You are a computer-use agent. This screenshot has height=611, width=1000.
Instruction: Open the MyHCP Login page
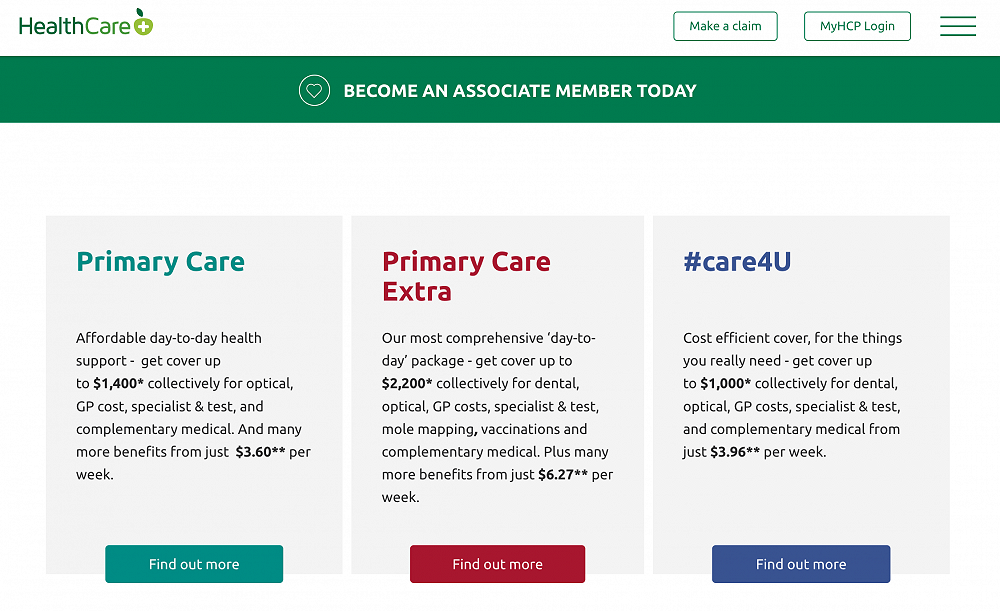pyautogui.click(x=857, y=26)
